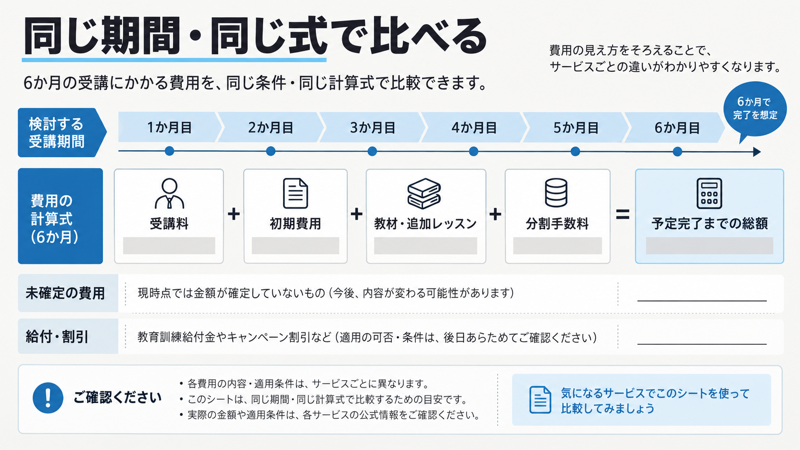Select the 4か月目 step

point(474,127)
